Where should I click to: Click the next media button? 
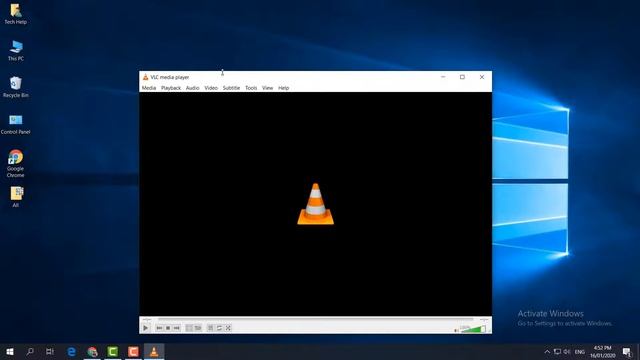(176, 328)
